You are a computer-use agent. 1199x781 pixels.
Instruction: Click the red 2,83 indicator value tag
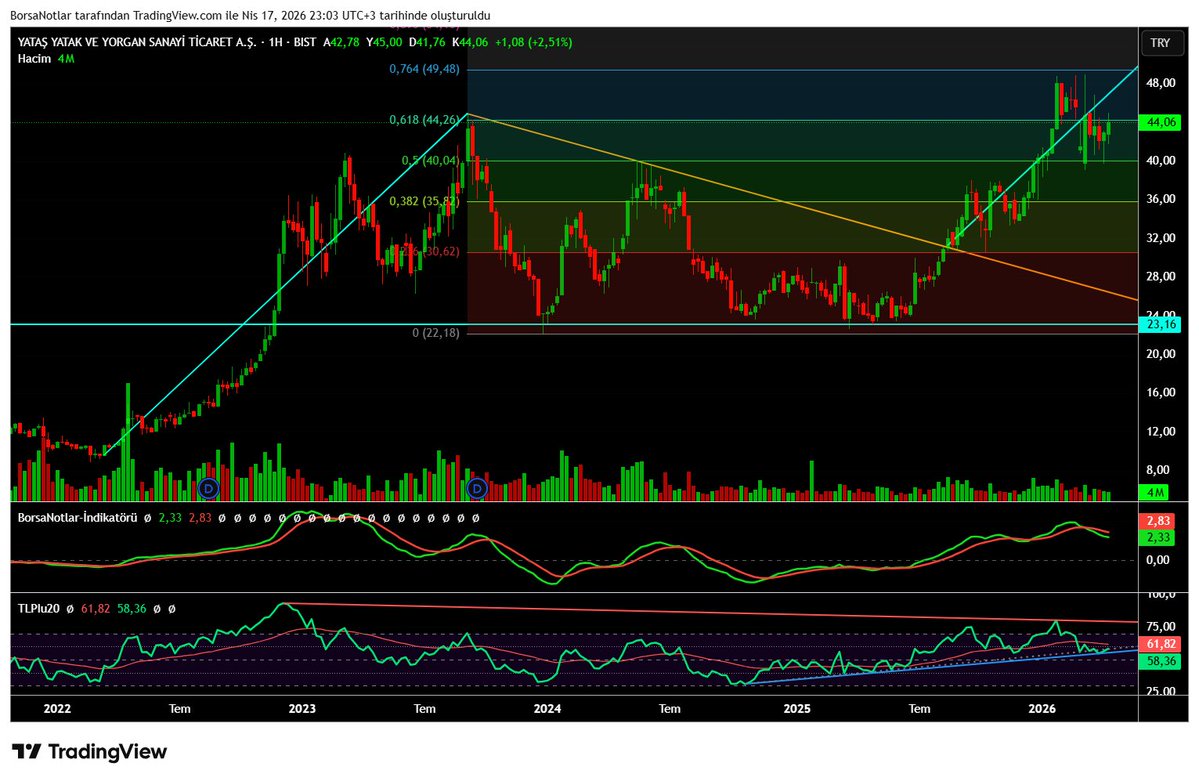coord(1158,521)
